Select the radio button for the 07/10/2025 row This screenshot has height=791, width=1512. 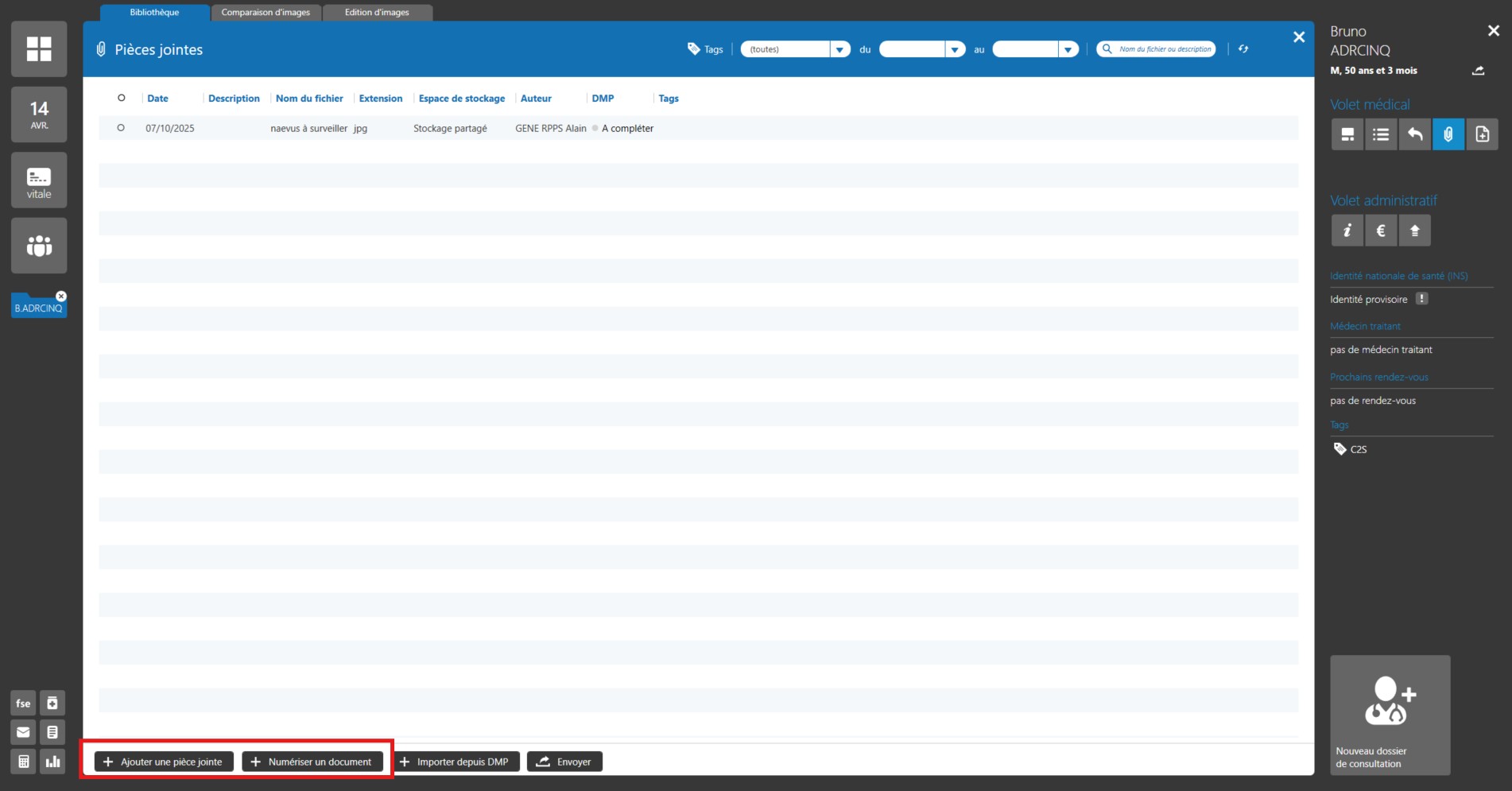(121, 128)
